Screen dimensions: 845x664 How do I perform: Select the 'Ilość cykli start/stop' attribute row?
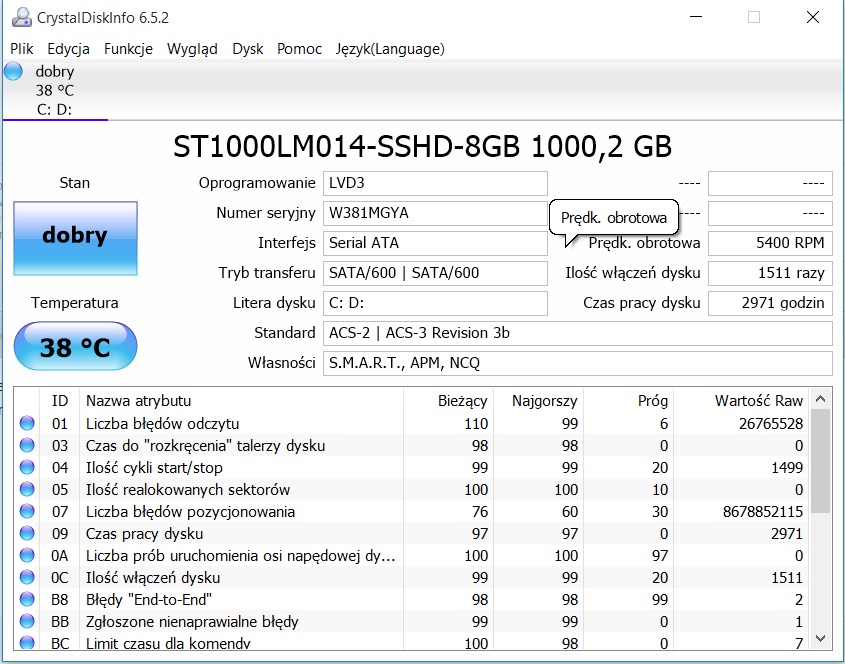click(x=411, y=468)
